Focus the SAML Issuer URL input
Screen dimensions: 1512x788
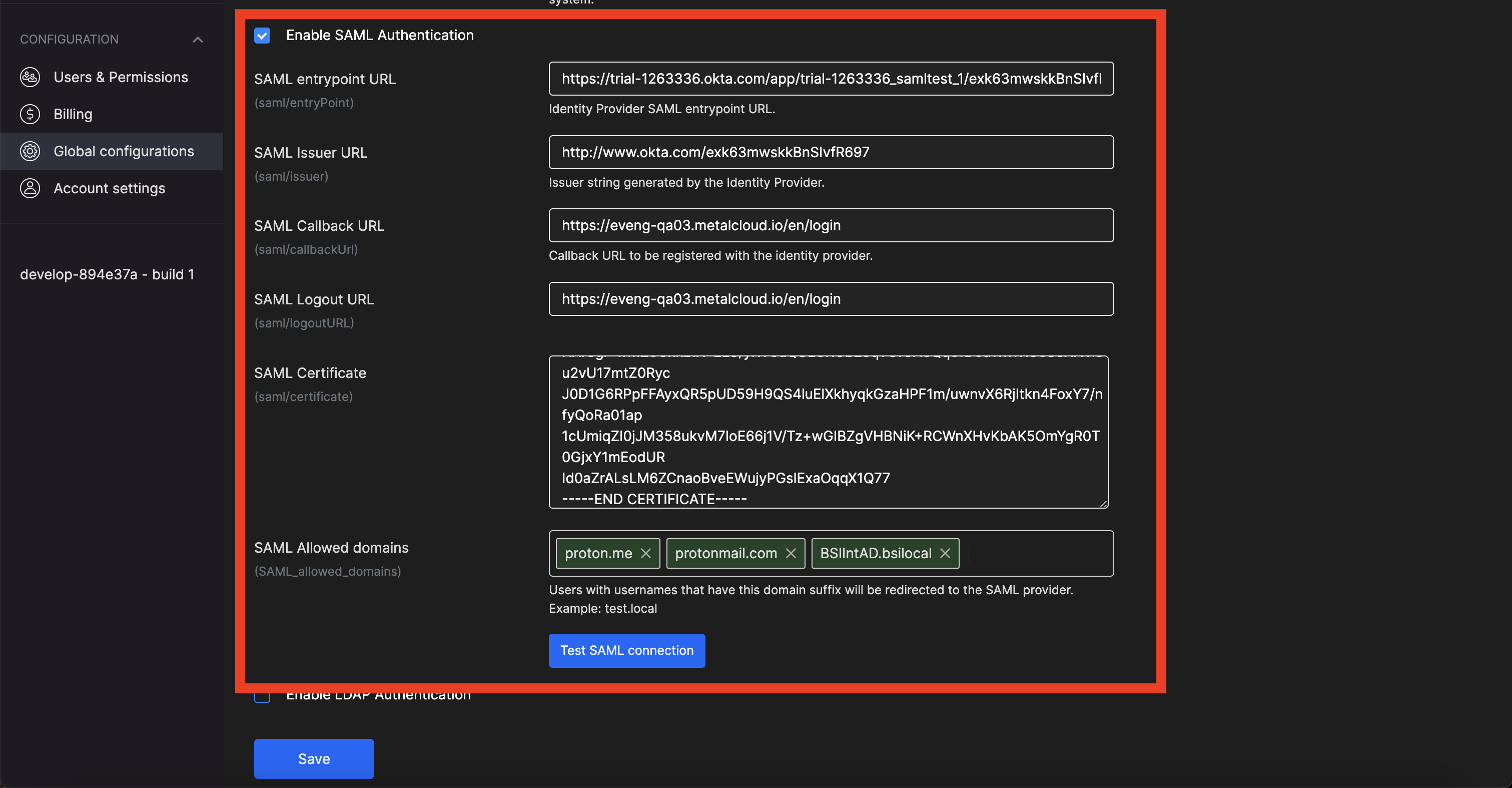pos(831,152)
